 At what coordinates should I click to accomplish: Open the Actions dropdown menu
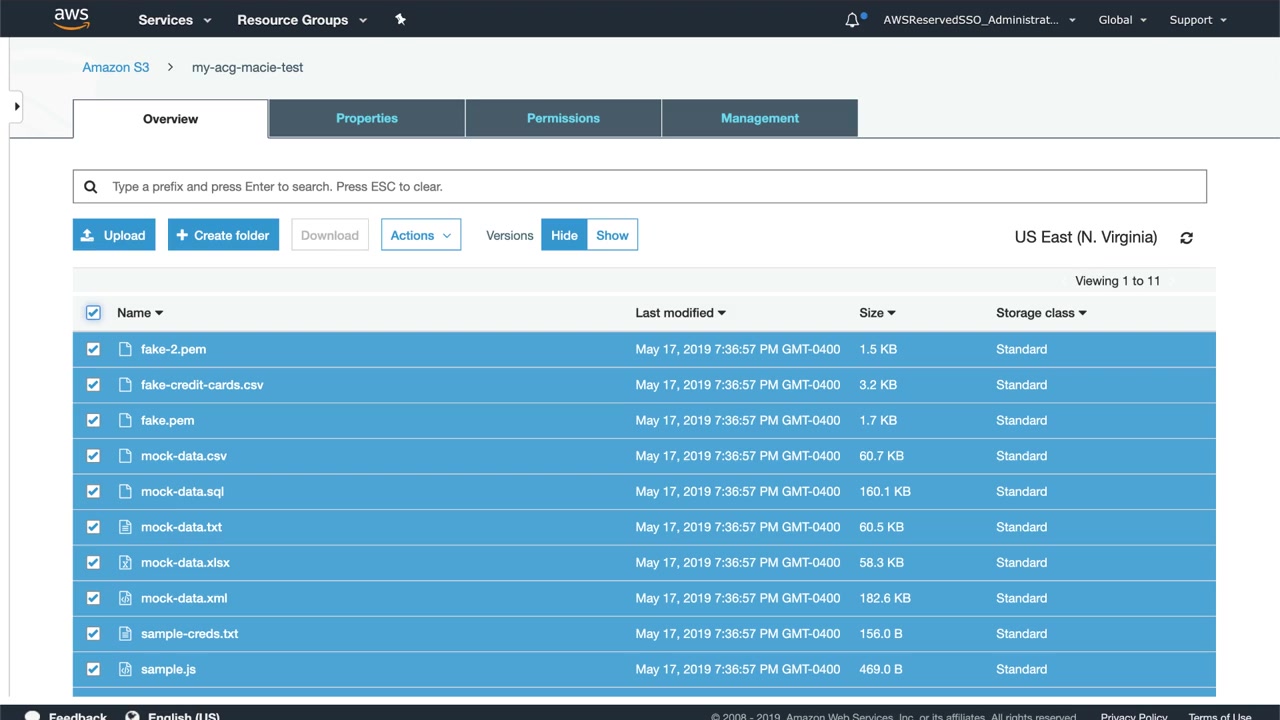pyautogui.click(x=420, y=235)
